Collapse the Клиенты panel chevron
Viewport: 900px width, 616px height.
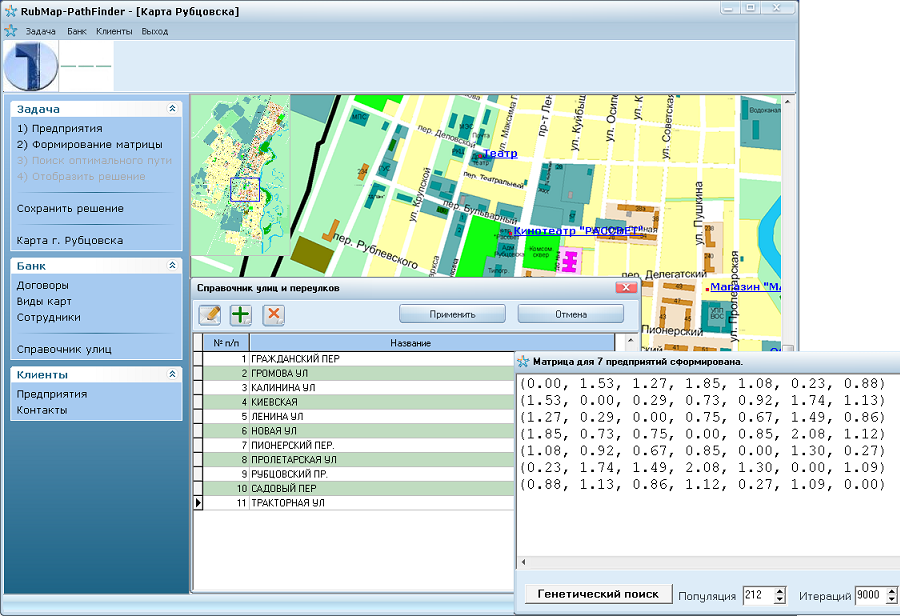[172, 374]
